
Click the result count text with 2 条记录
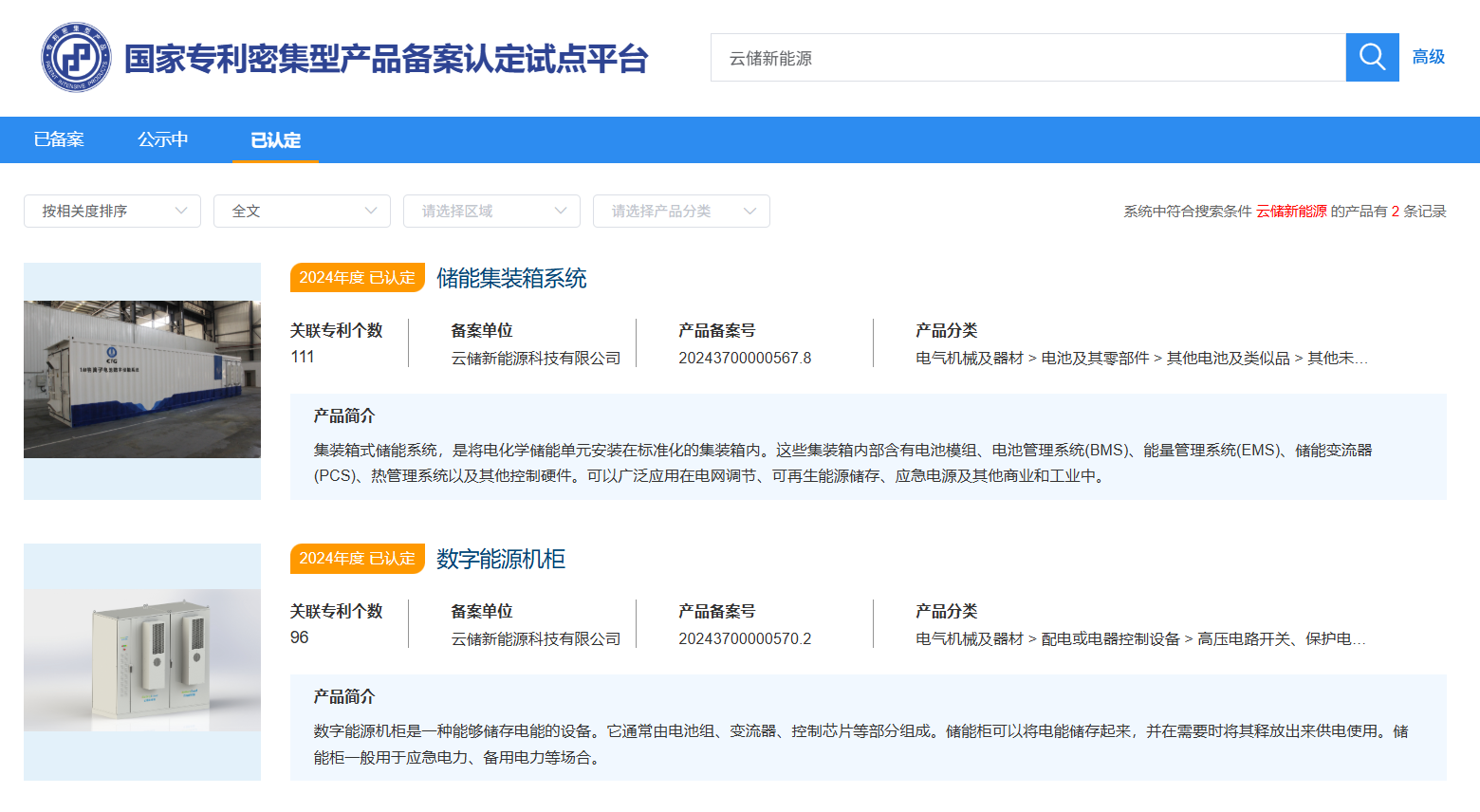pos(1285,211)
